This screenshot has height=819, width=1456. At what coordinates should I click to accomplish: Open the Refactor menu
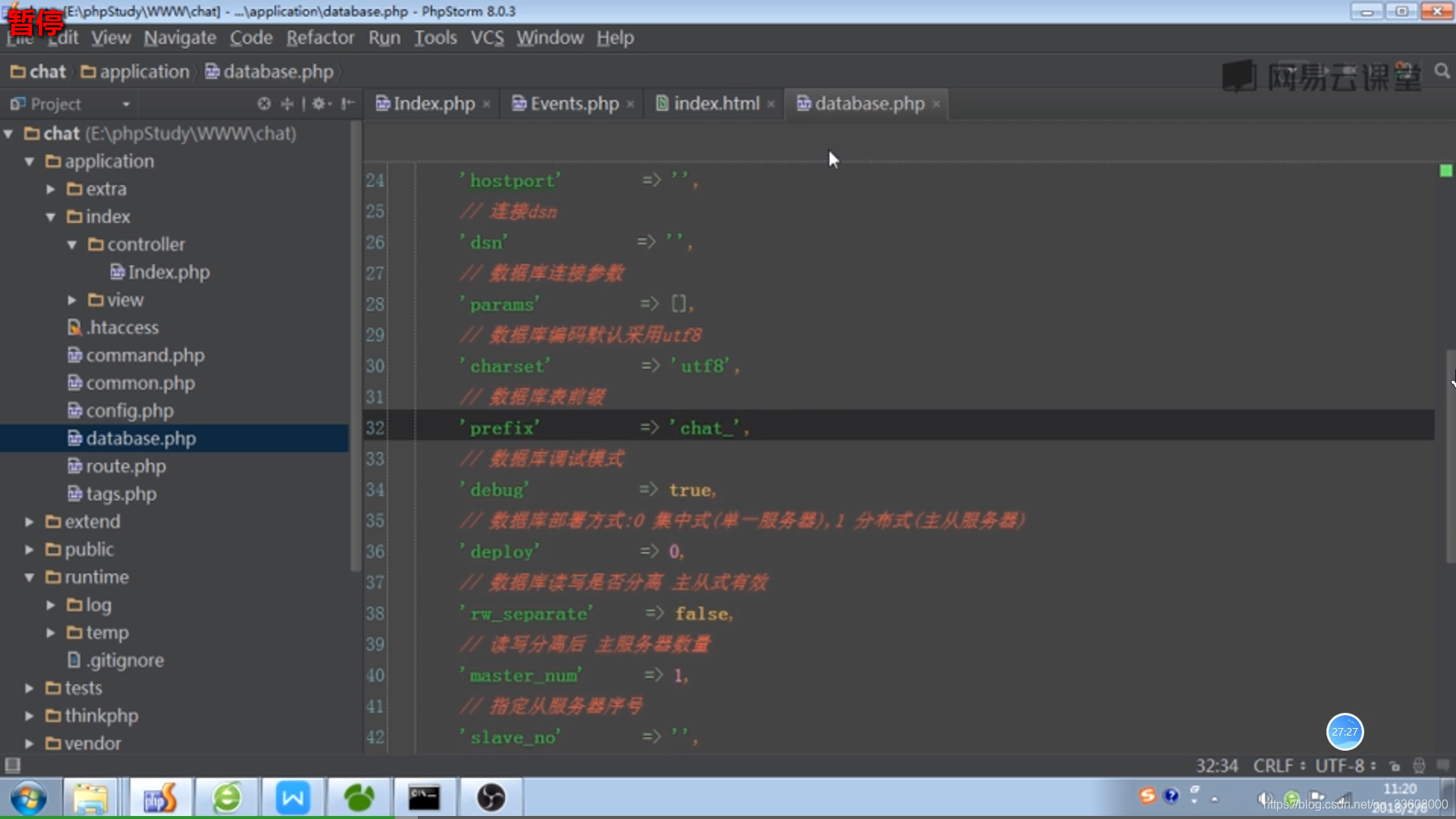coord(320,38)
